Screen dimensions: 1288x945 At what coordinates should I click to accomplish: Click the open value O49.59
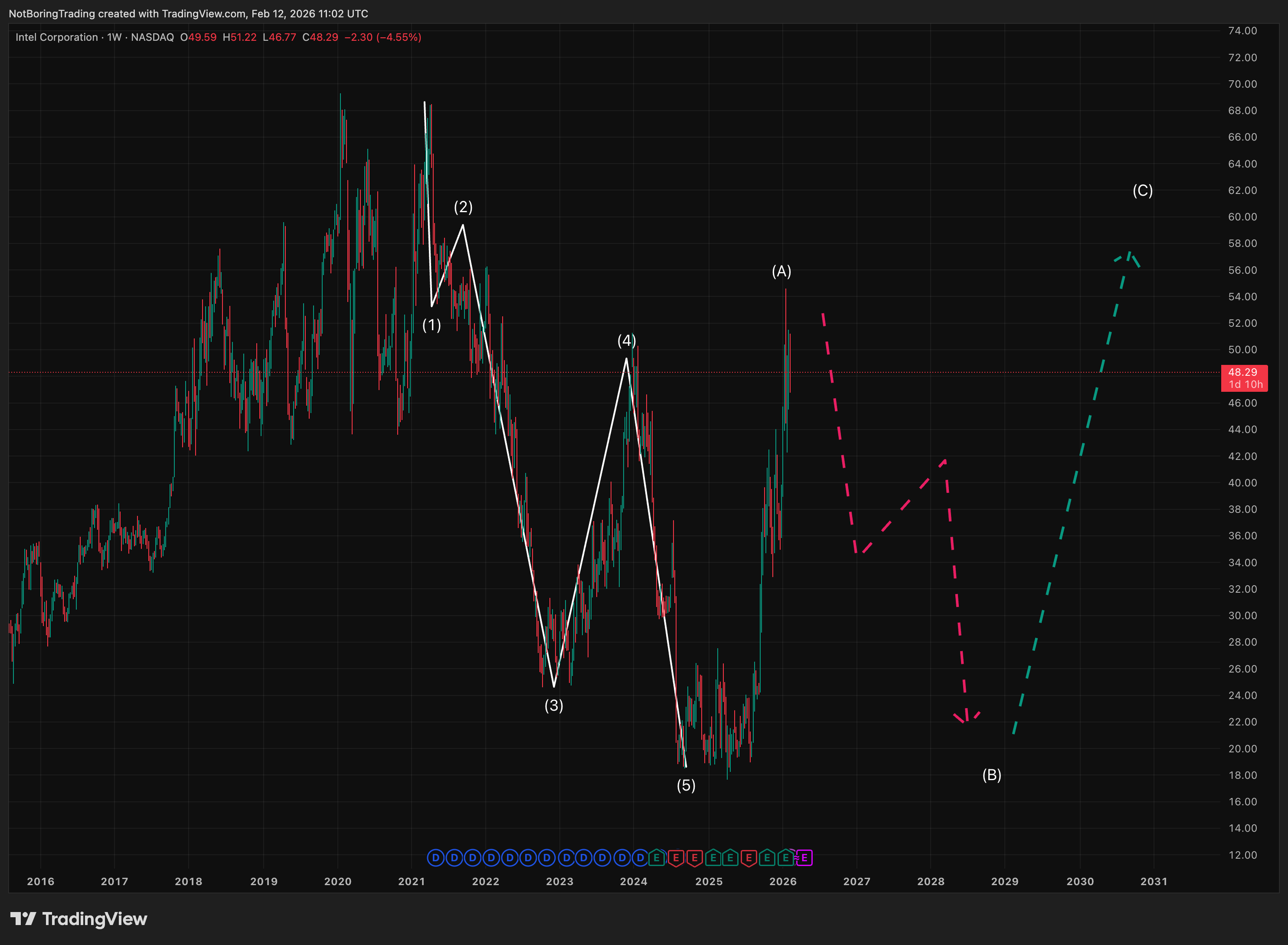coord(198,37)
